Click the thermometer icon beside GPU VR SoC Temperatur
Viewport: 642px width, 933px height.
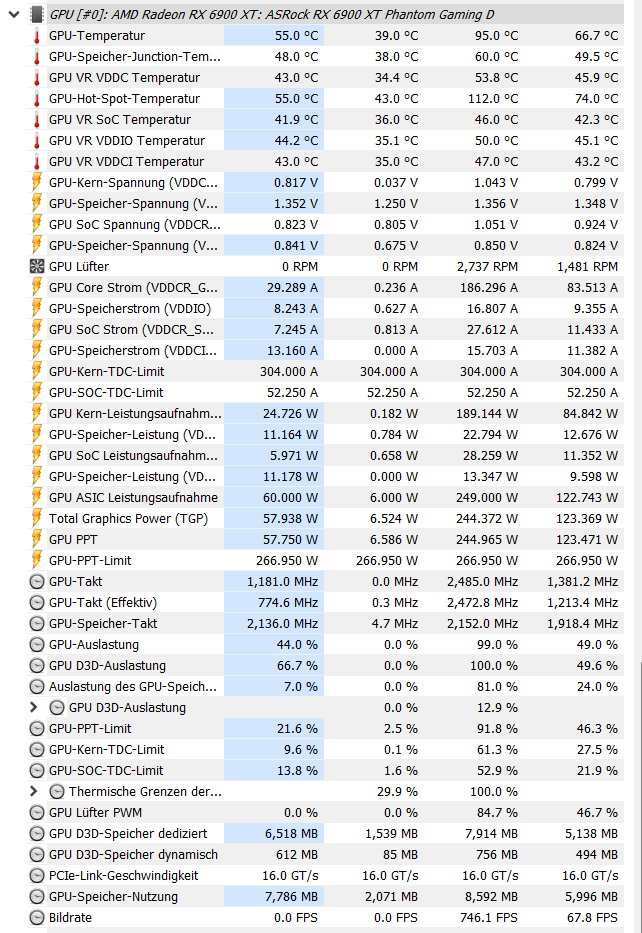click(37, 120)
